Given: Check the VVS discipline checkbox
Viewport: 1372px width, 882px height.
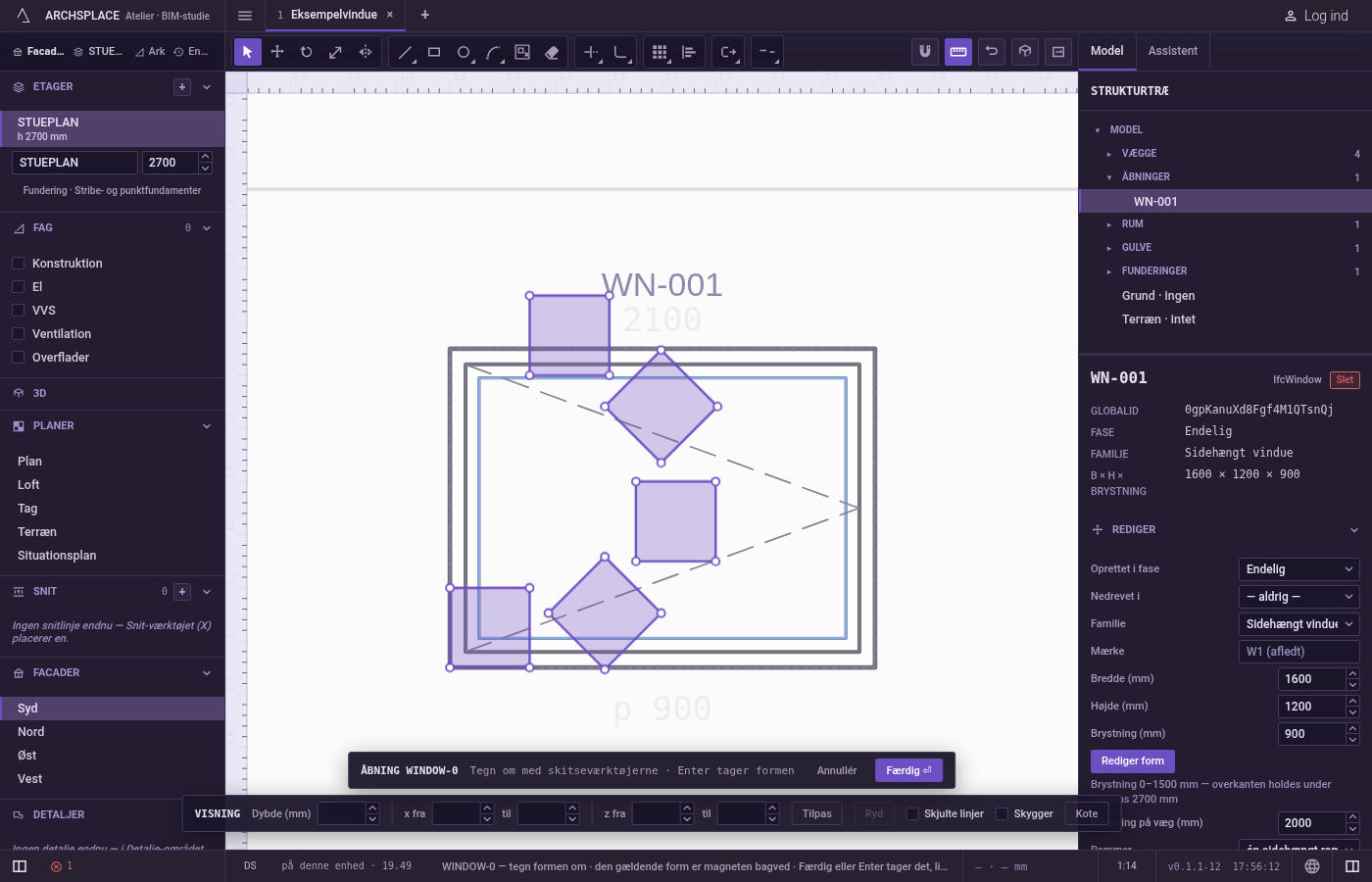Looking at the screenshot, I should pos(18,310).
